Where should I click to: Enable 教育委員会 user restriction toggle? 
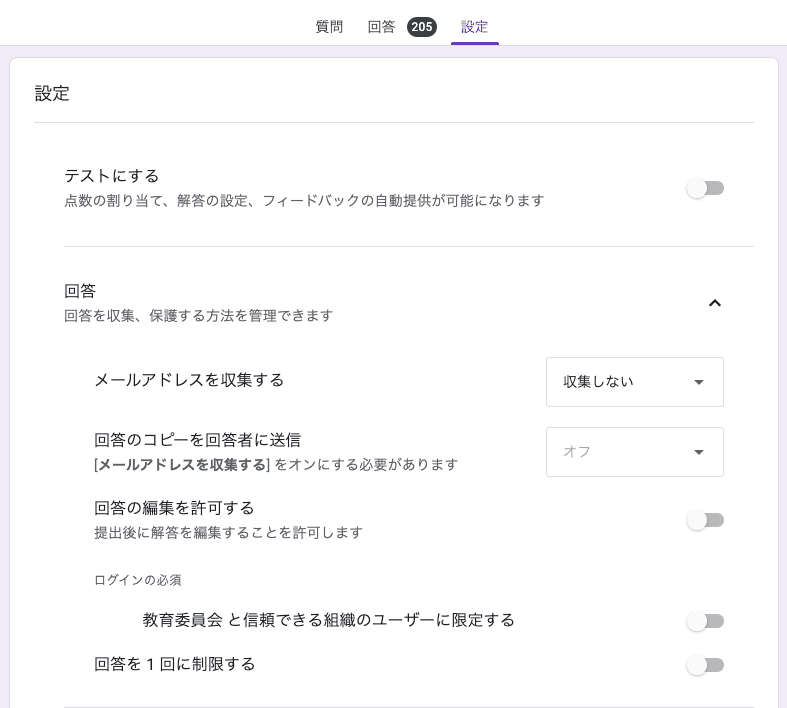(705, 621)
